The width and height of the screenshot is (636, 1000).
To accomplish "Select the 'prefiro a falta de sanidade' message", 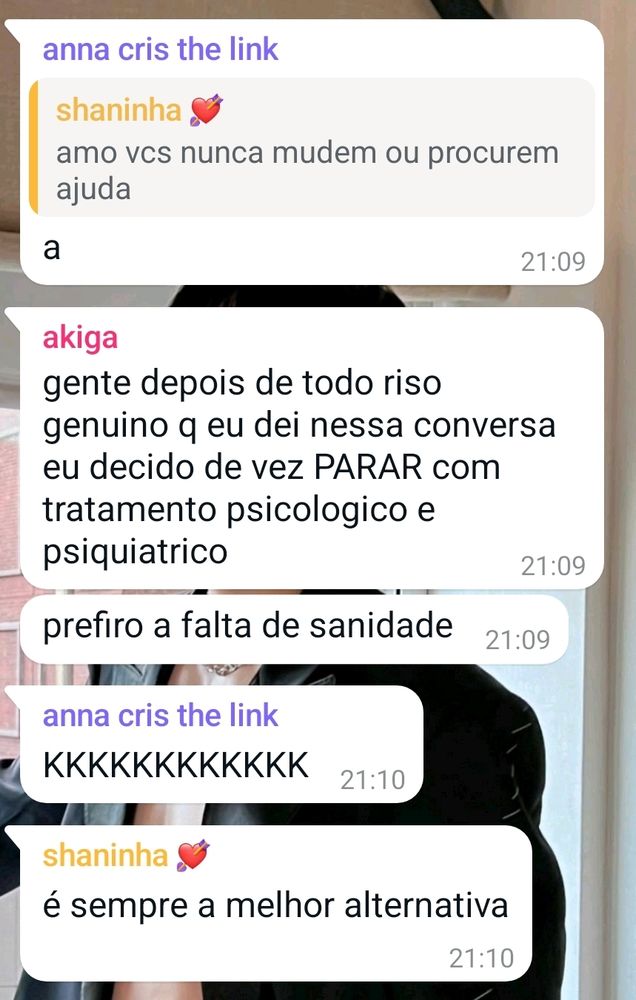I will 293,629.
